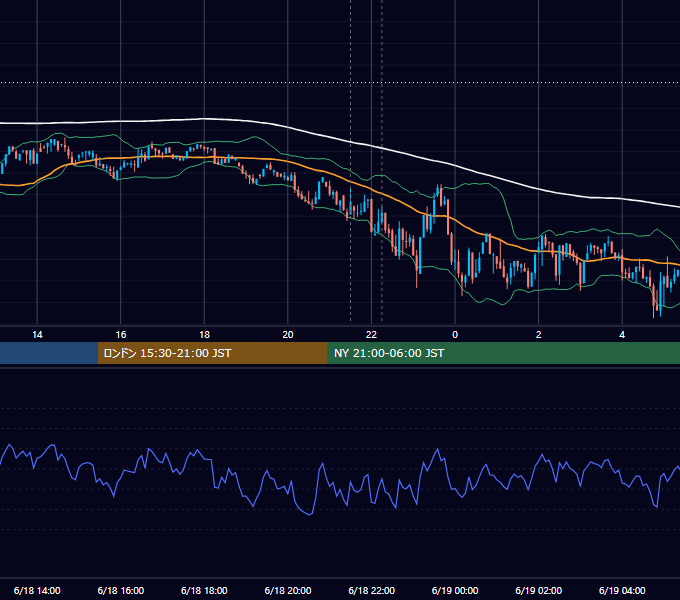Select the 0 hour axis label
This screenshot has height=600, width=680.
[x=455, y=335]
